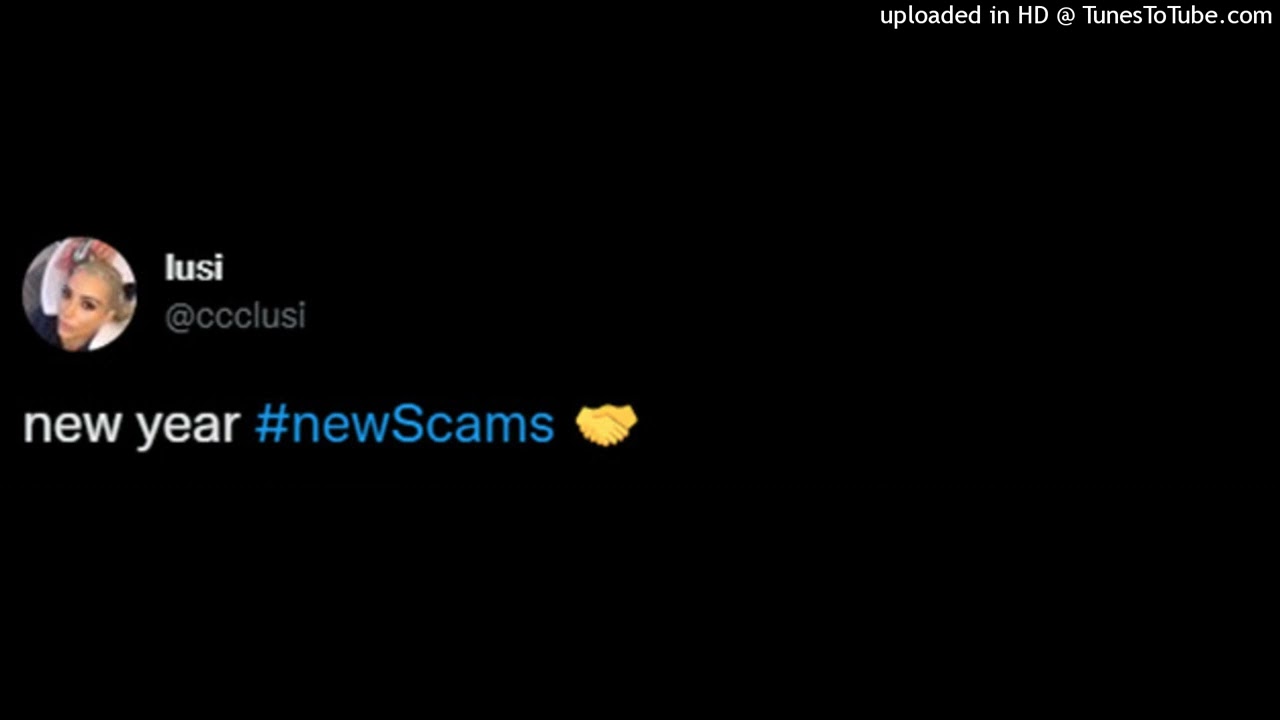This screenshot has height=720, width=1280.
Task: Open the @ccclusi handle
Action: click(x=235, y=316)
